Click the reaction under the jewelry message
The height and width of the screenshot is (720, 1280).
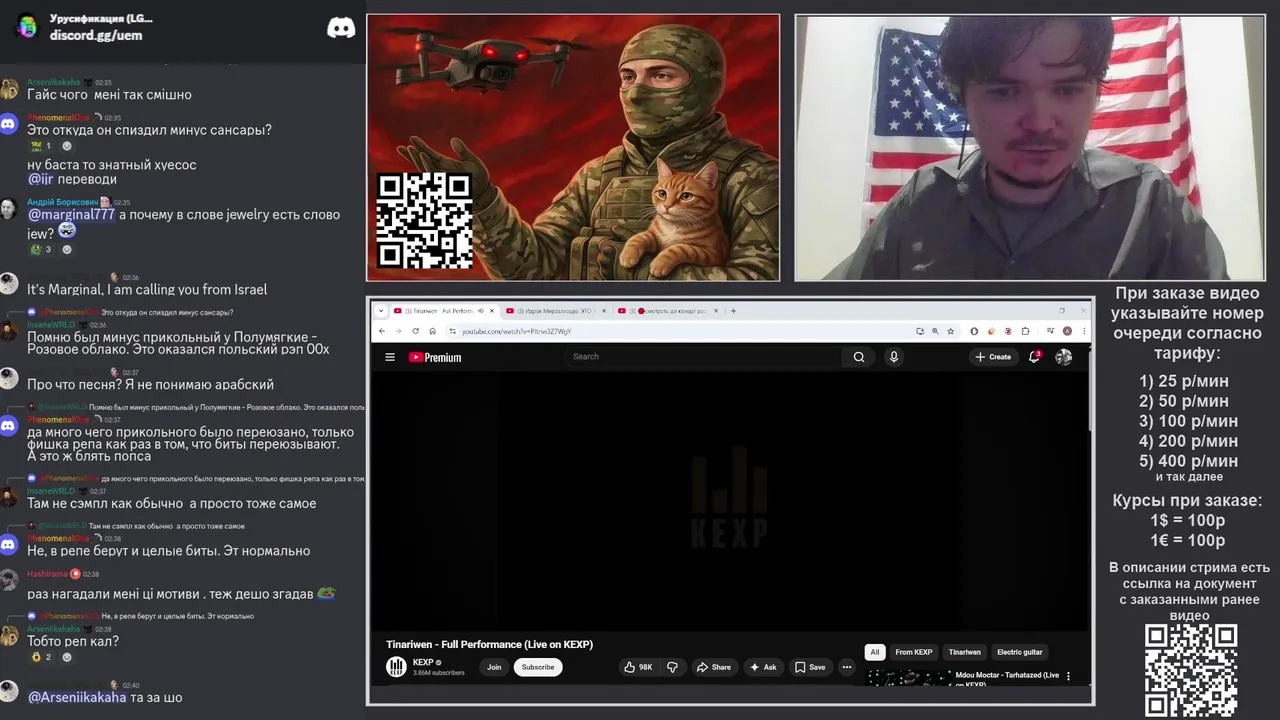(x=41, y=249)
